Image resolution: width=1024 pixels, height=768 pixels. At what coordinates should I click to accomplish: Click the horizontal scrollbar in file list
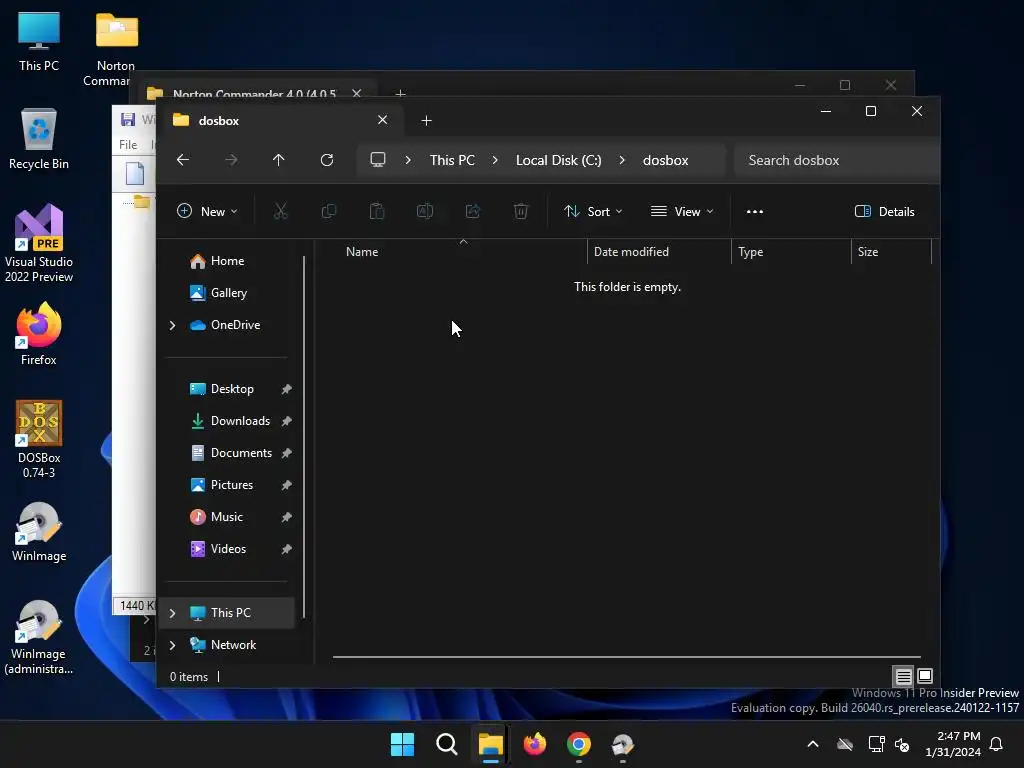pyautogui.click(x=626, y=656)
